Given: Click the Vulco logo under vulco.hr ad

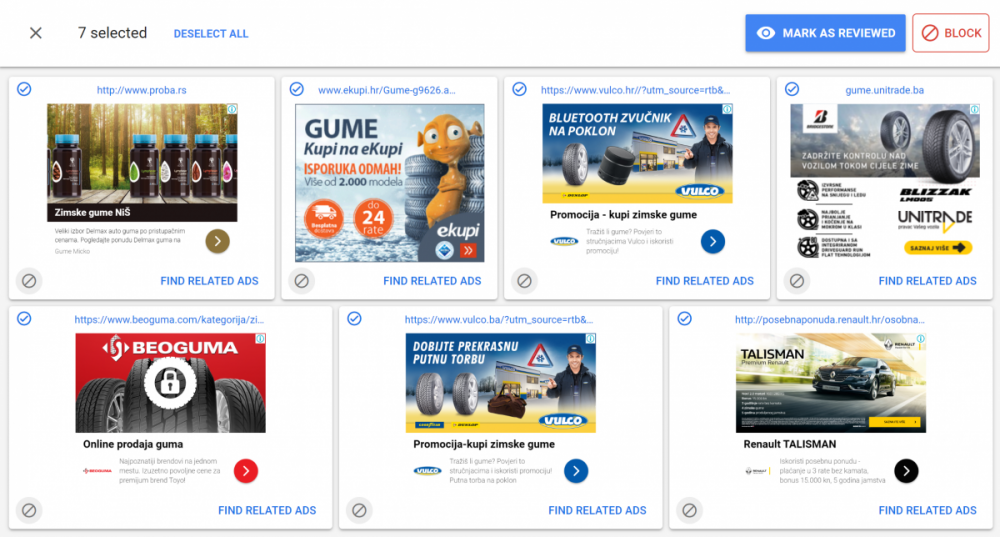Looking at the screenshot, I should (x=564, y=241).
